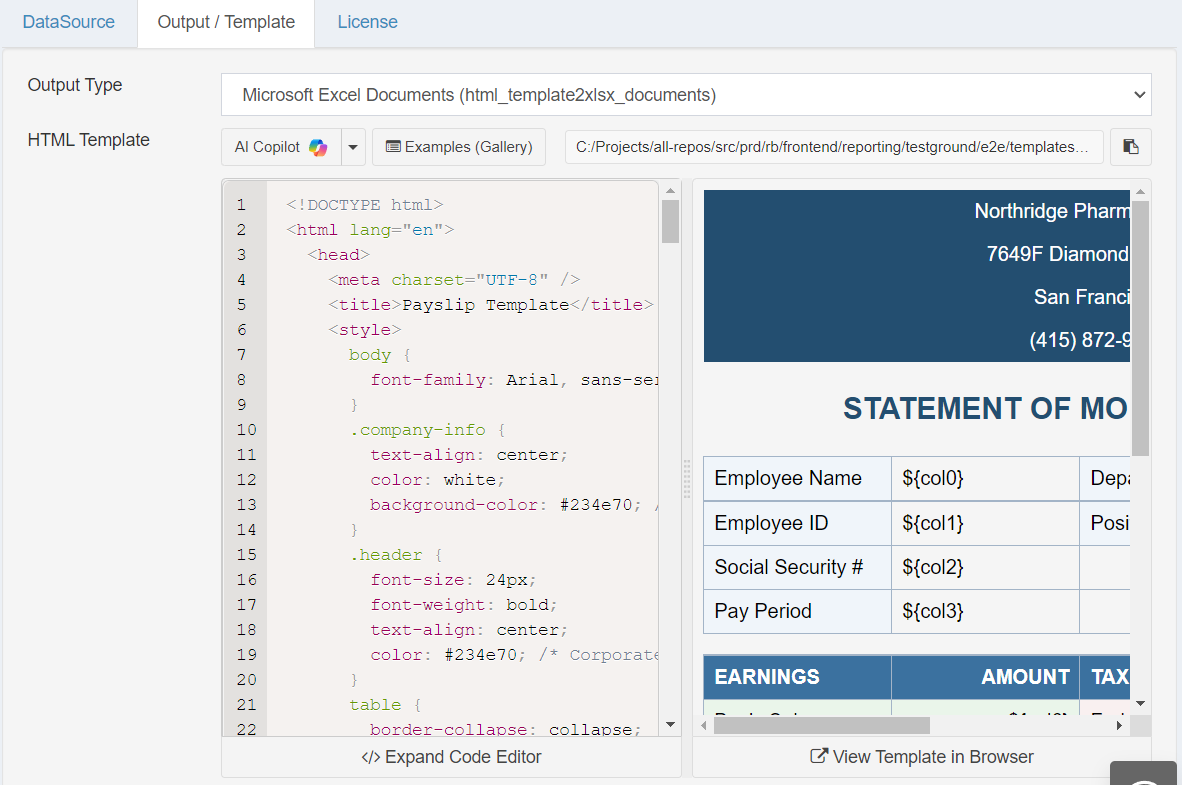This screenshot has width=1182, height=785.
Task: Click the (415) 872 phone line
Action: tap(1079, 340)
